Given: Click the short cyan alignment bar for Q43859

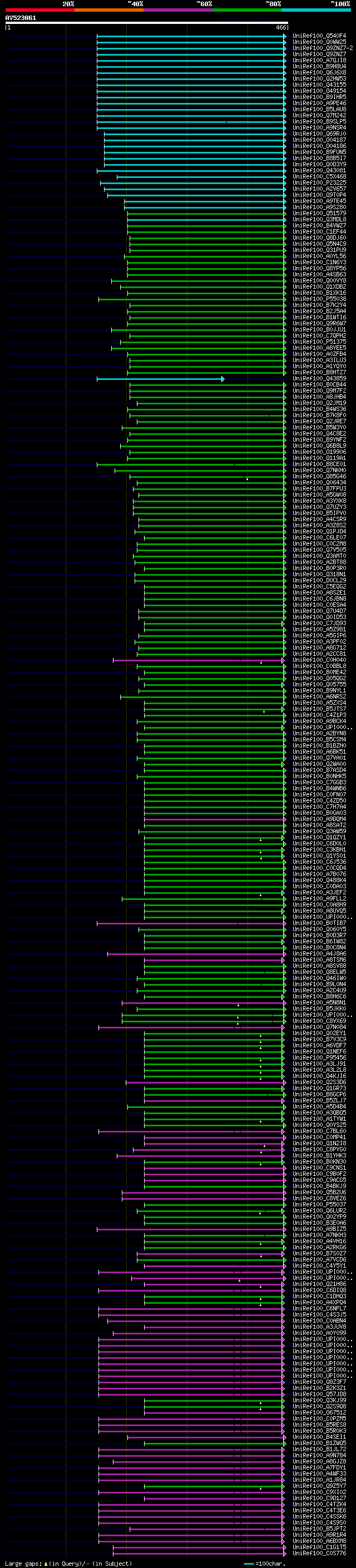Looking at the screenshot, I should click(161, 379).
